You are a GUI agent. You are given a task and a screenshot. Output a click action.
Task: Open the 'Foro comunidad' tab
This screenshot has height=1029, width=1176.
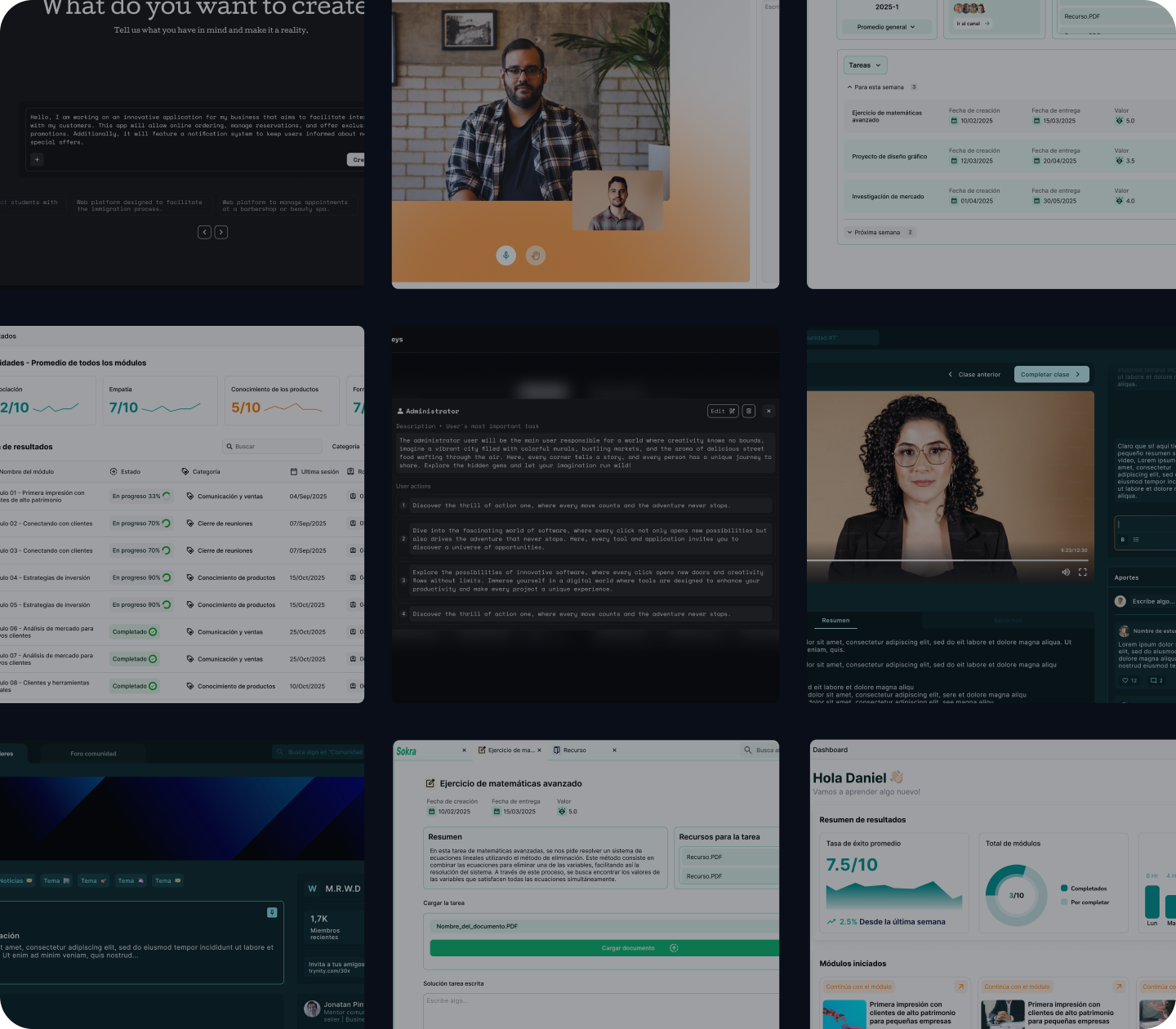click(93, 754)
